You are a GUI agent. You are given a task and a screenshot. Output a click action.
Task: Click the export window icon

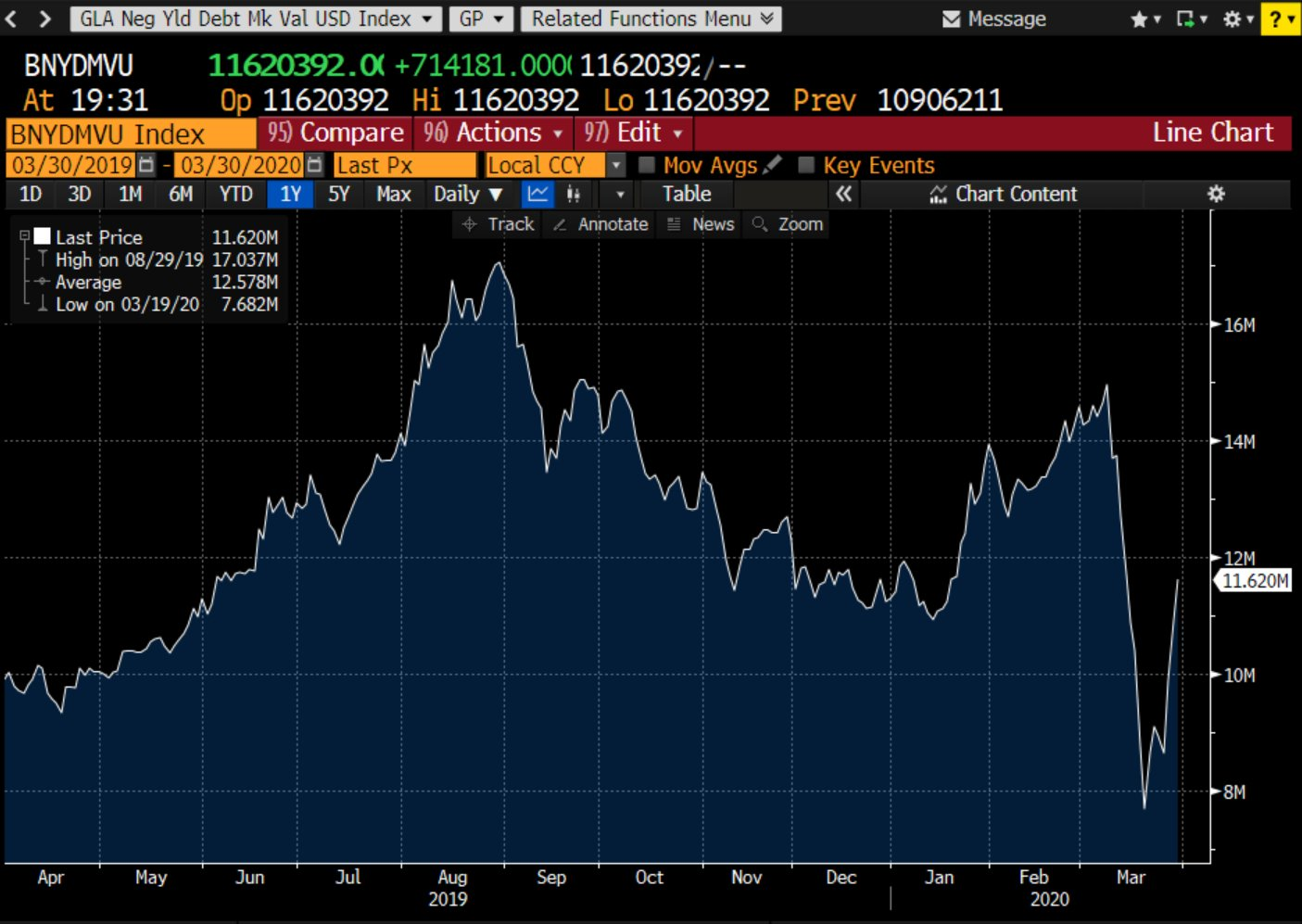click(1185, 19)
